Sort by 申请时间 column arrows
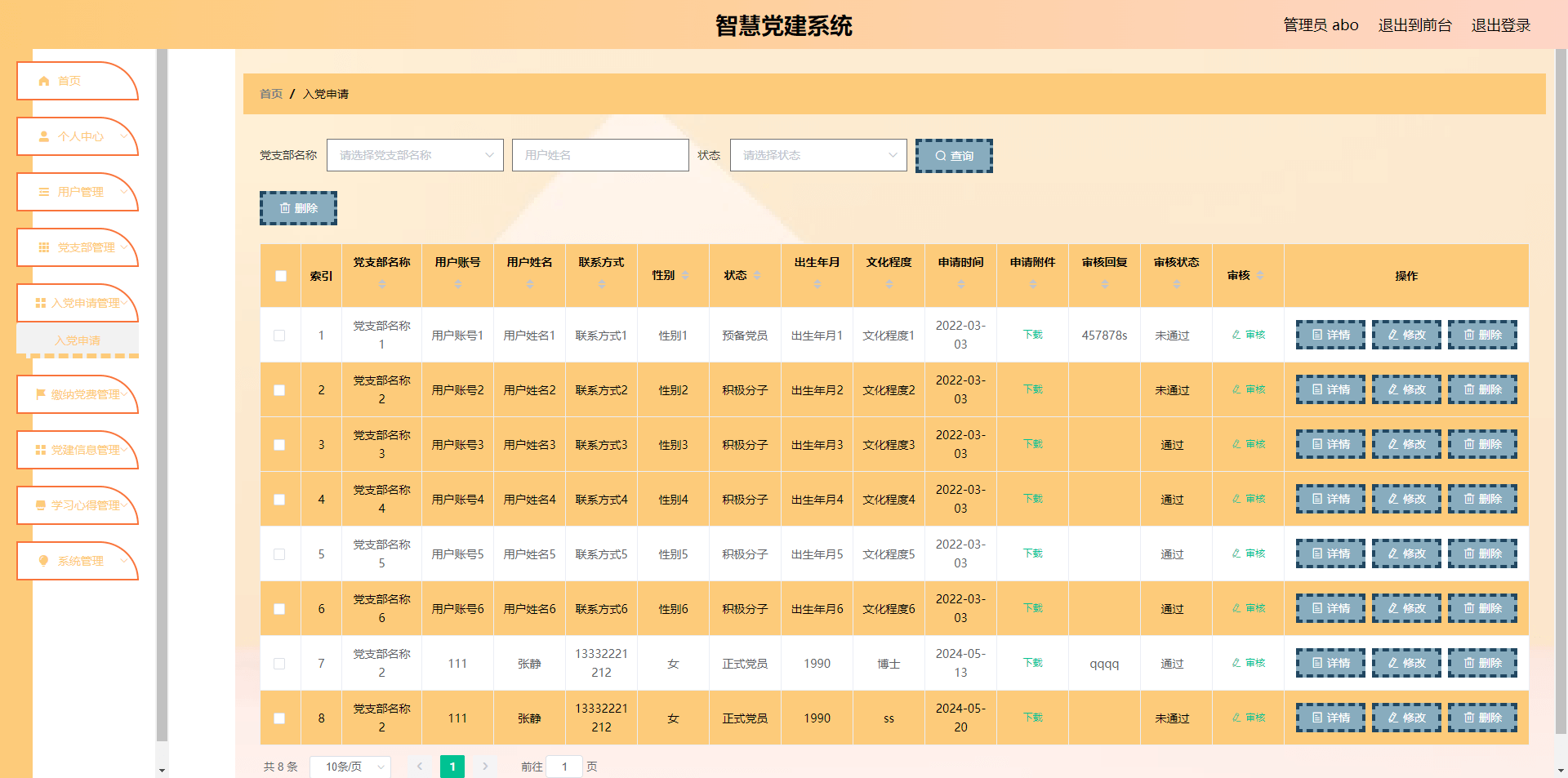1568x778 pixels. click(960, 284)
